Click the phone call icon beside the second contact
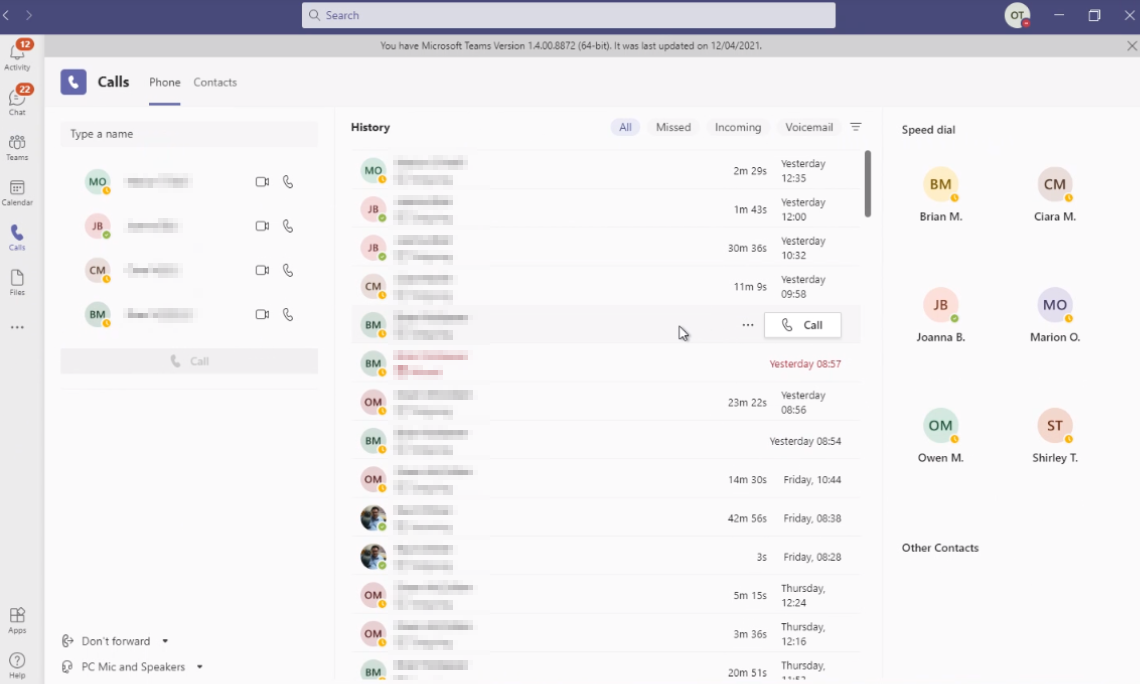Image resolution: width=1140 pixels, height=684 pixels. (288, 226)
